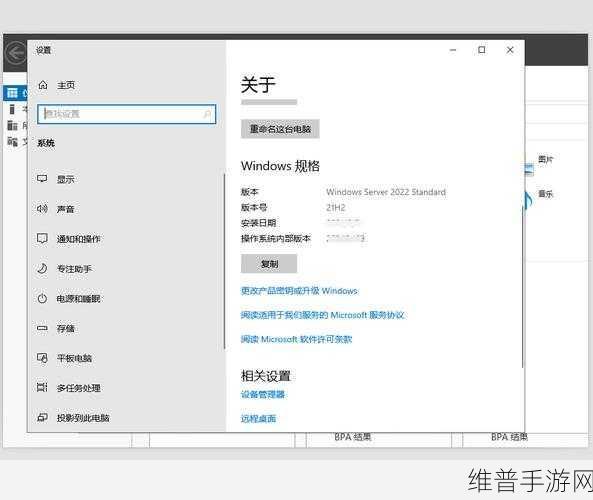Click the 系统 section header
This screenshot has width=593, height=500.
pyautogui.click(x=46, y=143)
